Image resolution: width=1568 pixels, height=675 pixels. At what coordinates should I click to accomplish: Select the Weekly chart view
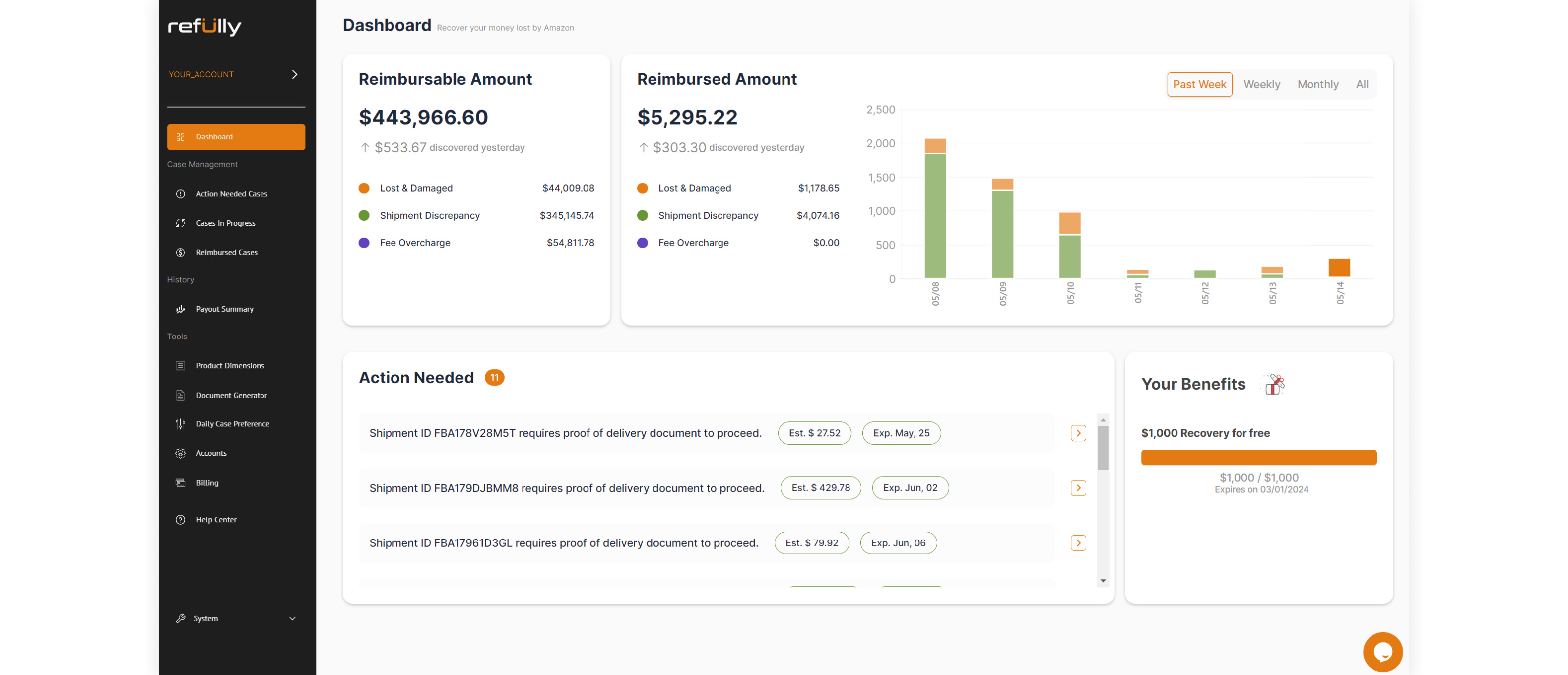click(1262, 84)
